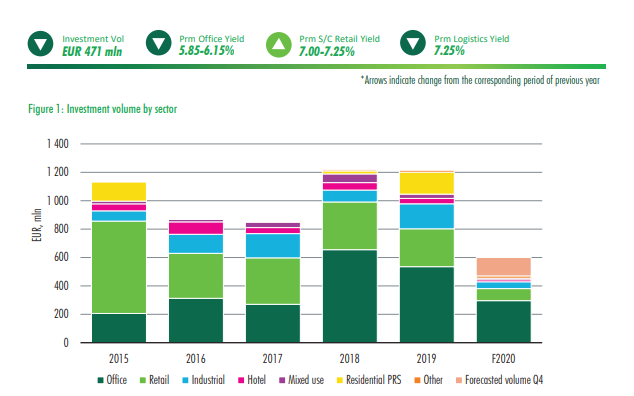Click the F2020 x-axis label
634x396 pixels.
[503, 359]
